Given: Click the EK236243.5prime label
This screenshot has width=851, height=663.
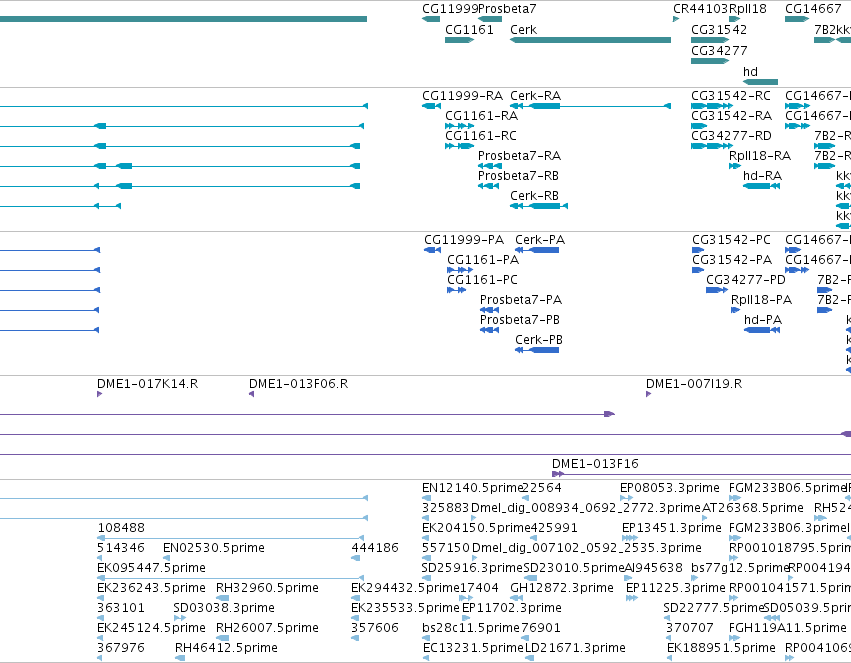Looking at the screenshot, I should pos(151,588).
